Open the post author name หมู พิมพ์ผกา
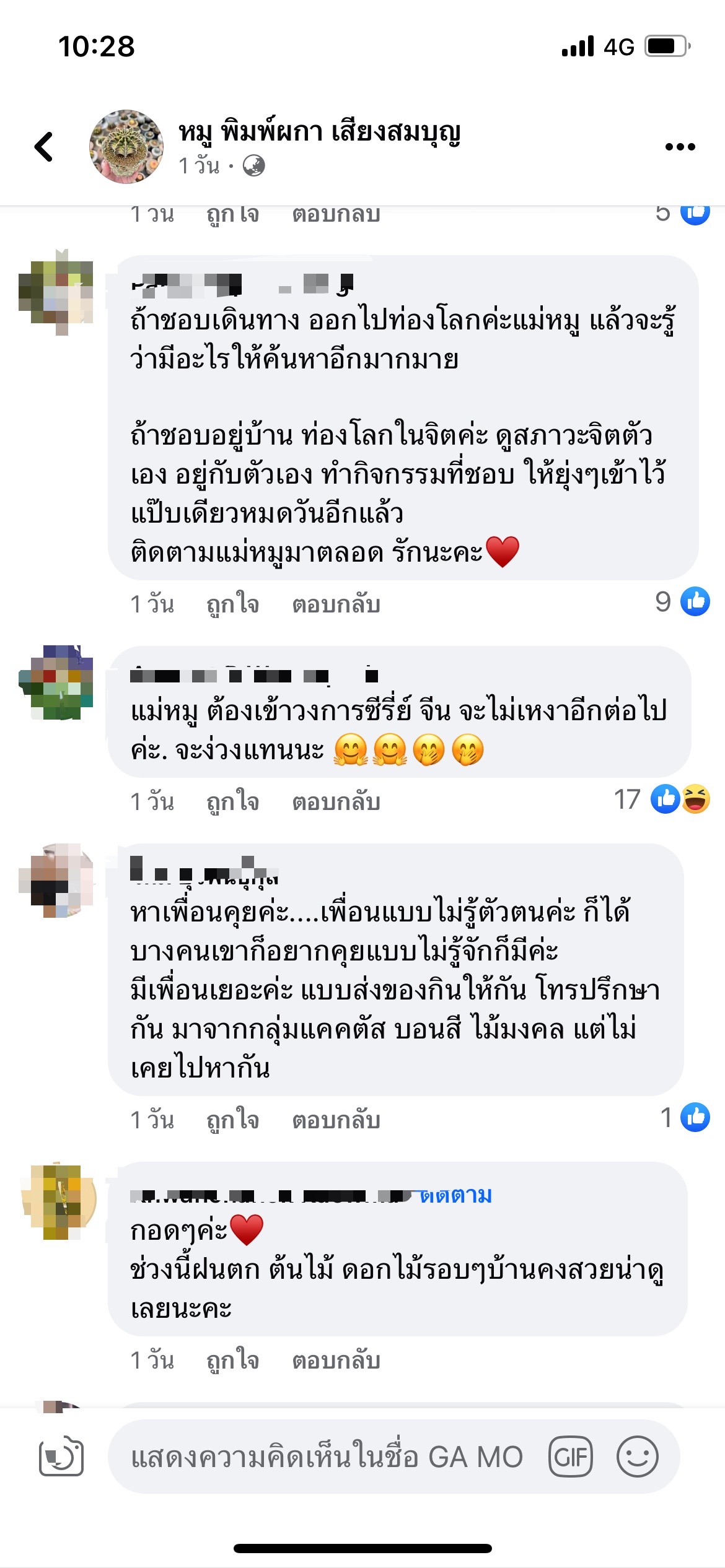This screenshot has width=725, height=1568. click(320, 132)
